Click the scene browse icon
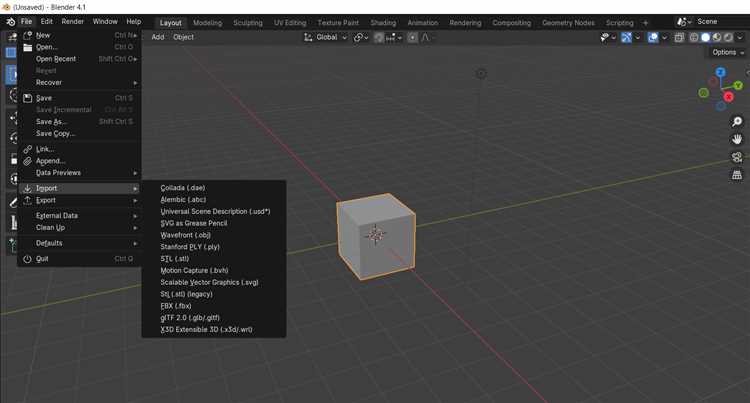750x403 pixels. [684, 22]
